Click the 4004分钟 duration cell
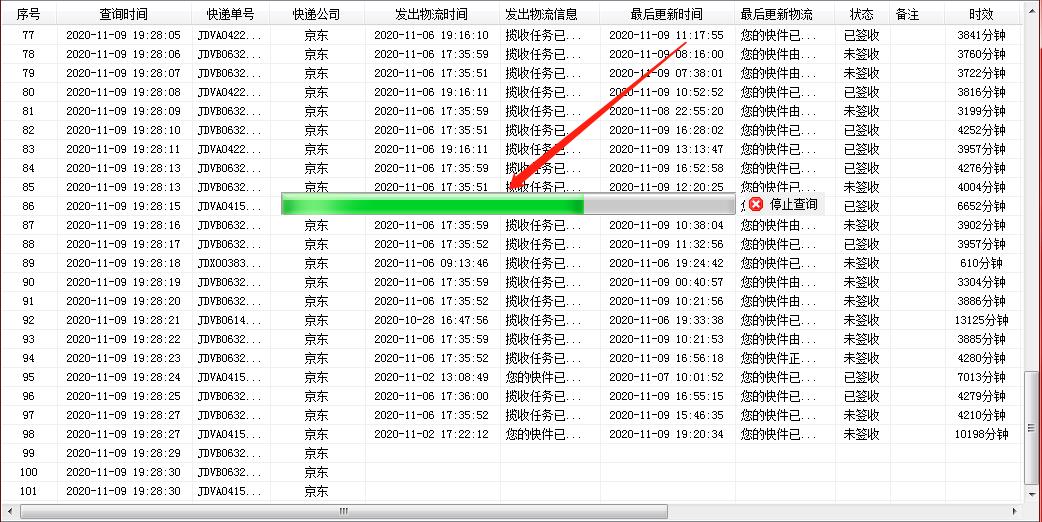This screenshot has width=1042, height=522. click(982, 187)
